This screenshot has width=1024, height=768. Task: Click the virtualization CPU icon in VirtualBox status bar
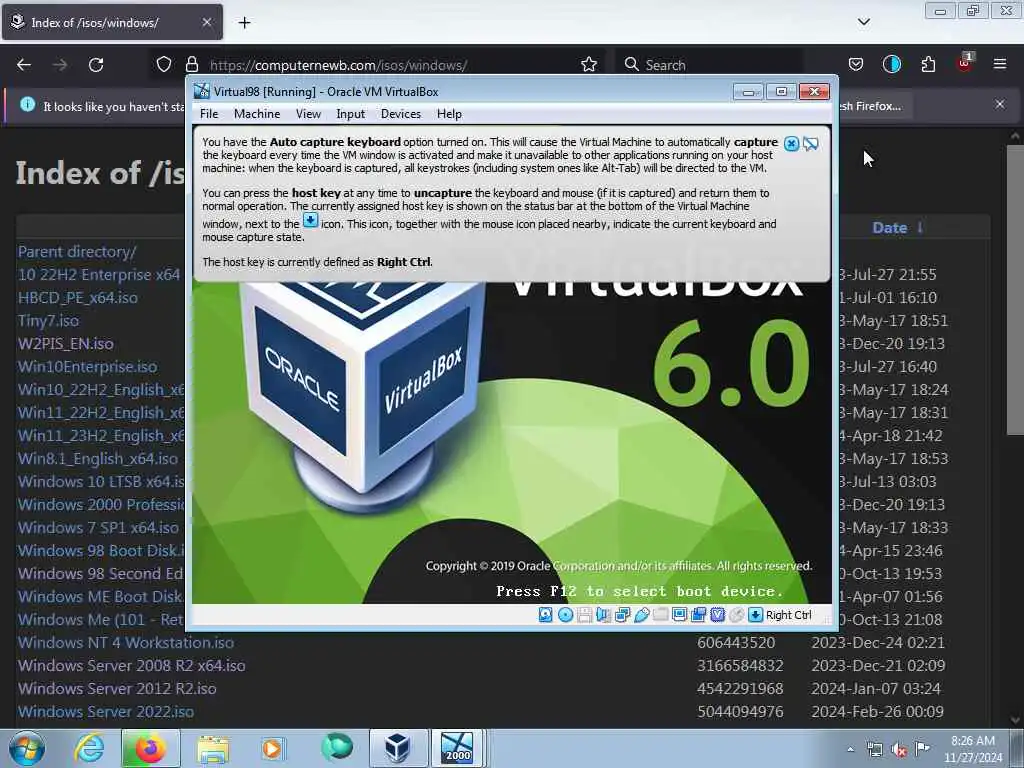[x=717, y=615]
